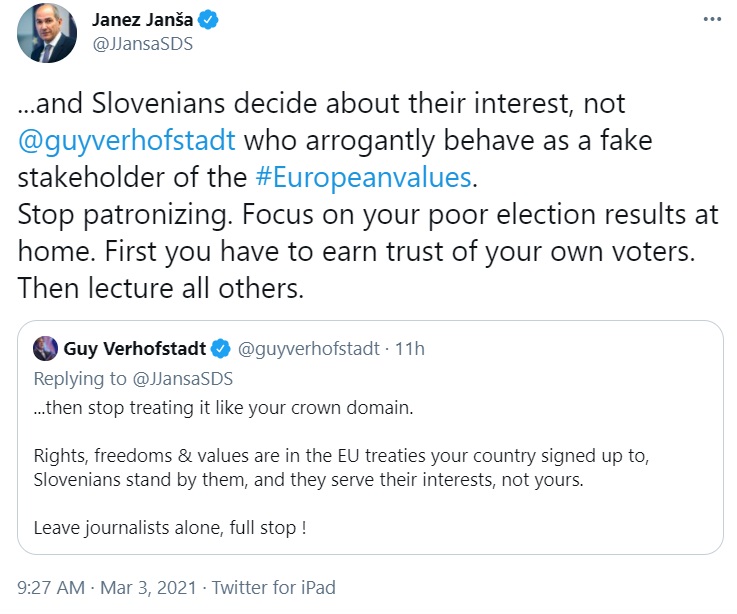Click the "Then lecture all others." line
Image resolution: width=737 pixels, height=614 pixels.
(x=161, y=288)
